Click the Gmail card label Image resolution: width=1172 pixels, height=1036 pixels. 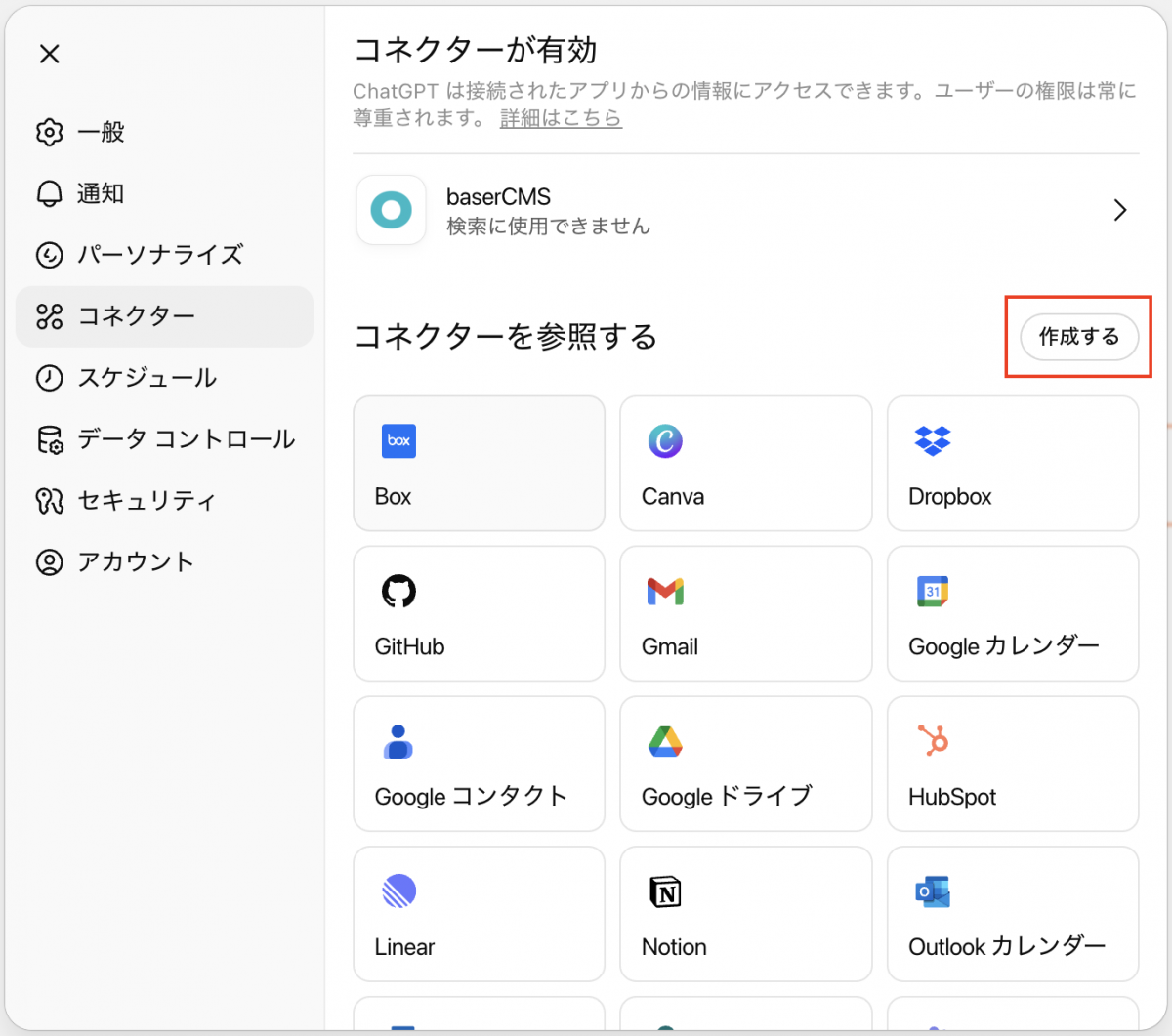[670, 646]
